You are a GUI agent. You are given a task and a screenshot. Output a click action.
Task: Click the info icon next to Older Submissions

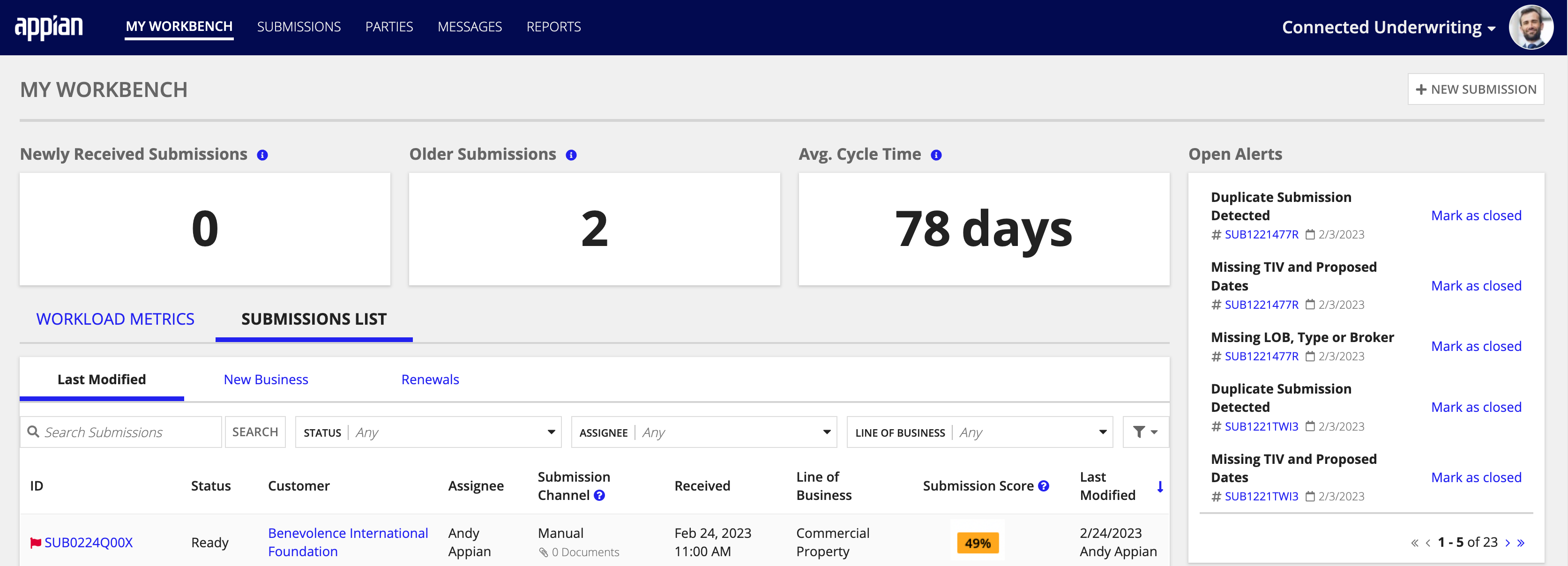(x=571, y=155)
